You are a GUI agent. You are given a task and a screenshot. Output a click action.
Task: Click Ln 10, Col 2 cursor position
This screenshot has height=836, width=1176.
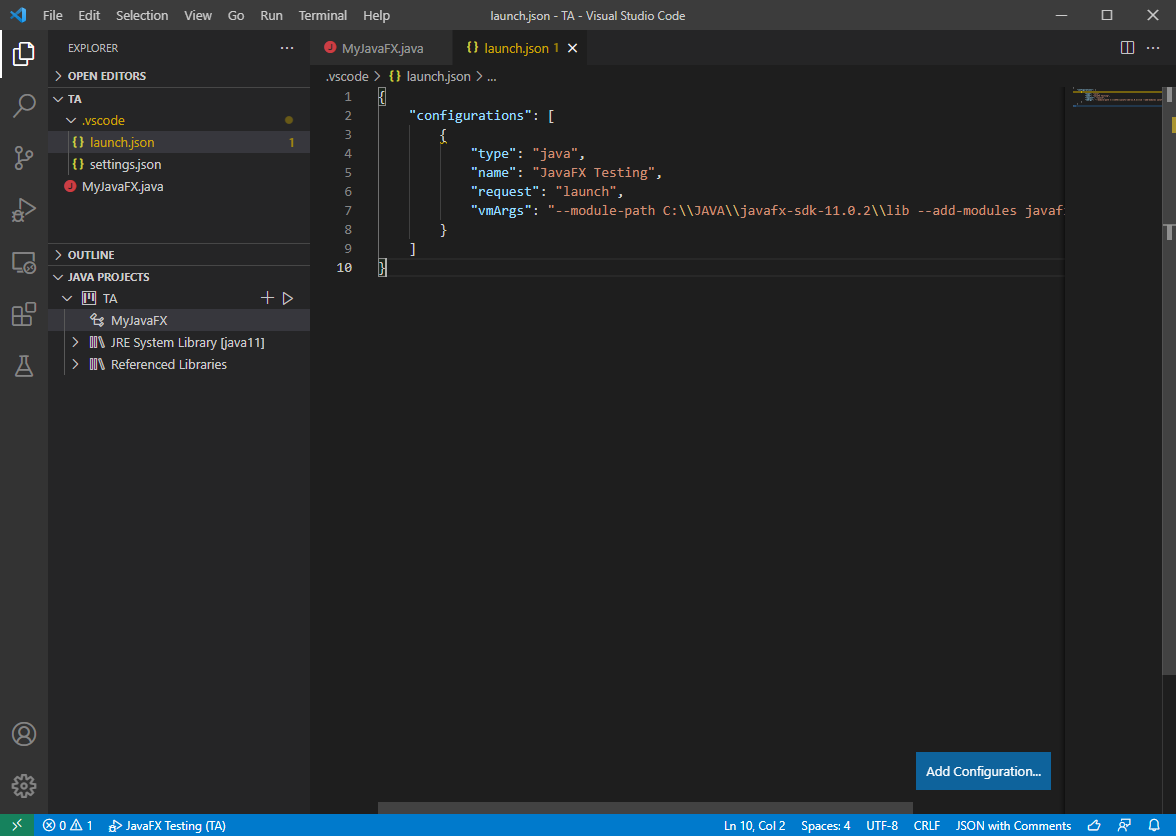pos(754,826)
